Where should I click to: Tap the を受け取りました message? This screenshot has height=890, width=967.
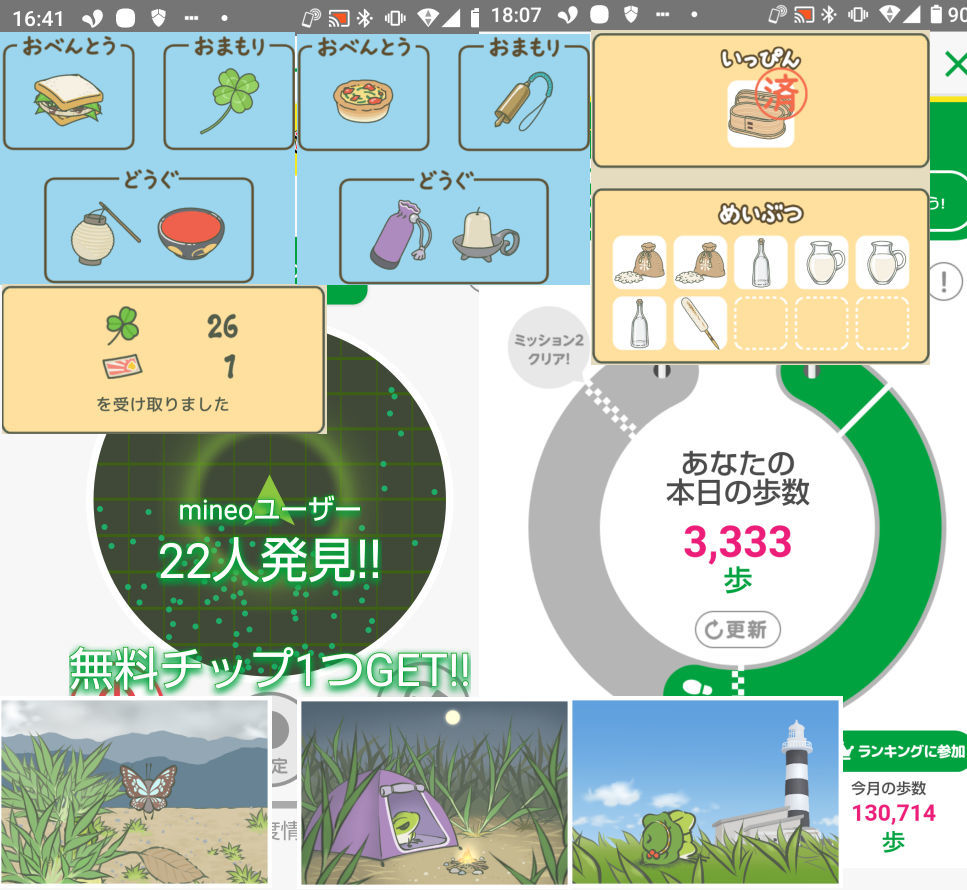coord(163,404)
